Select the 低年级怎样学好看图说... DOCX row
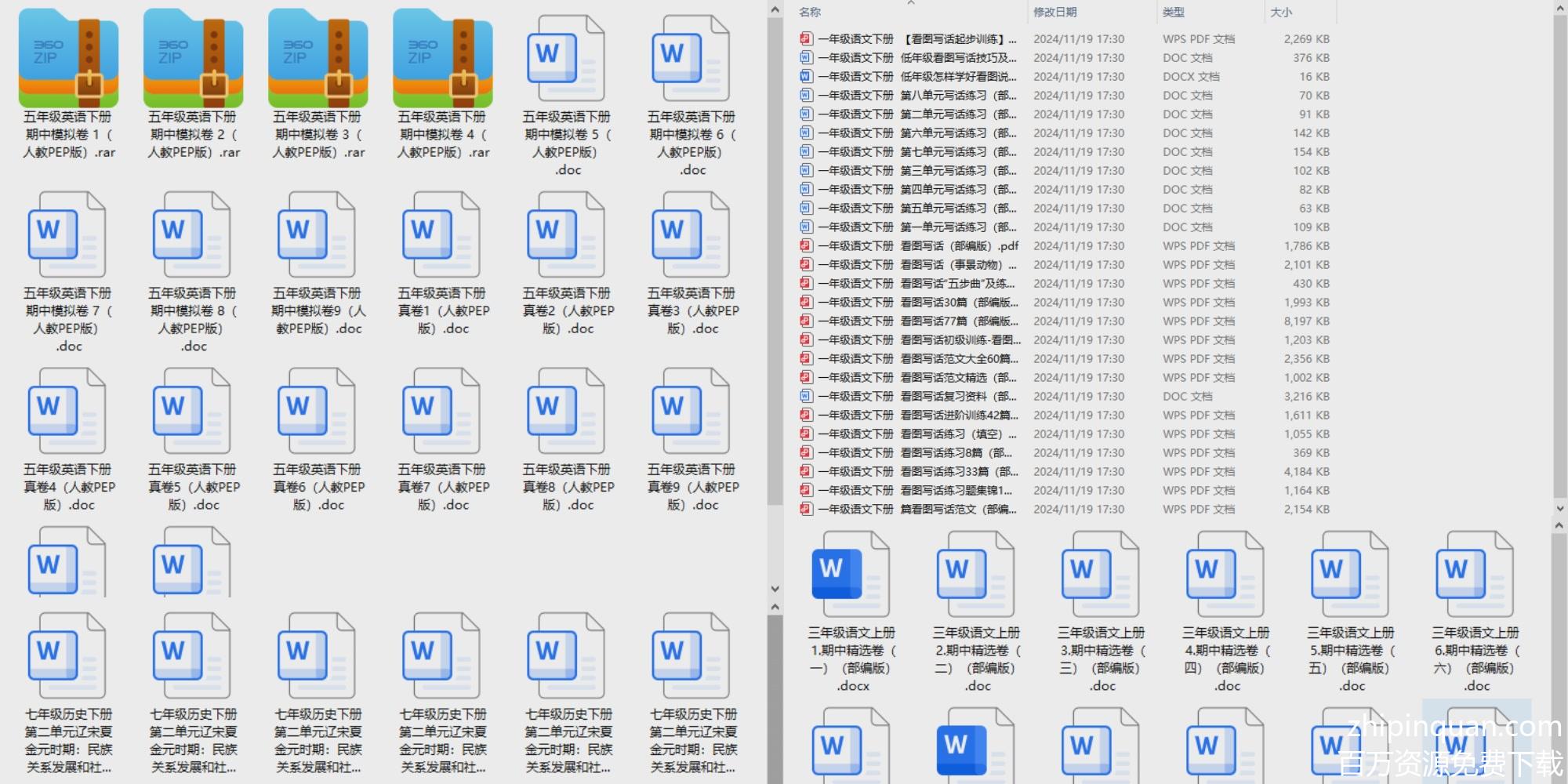This screenshot has width=1568, height=784. [x=1065, y=76]
